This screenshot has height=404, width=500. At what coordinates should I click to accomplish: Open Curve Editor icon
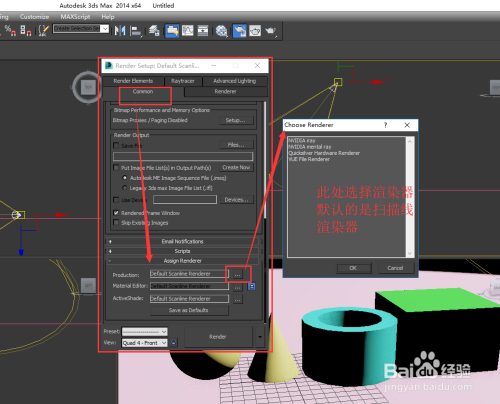click(187, 31)
